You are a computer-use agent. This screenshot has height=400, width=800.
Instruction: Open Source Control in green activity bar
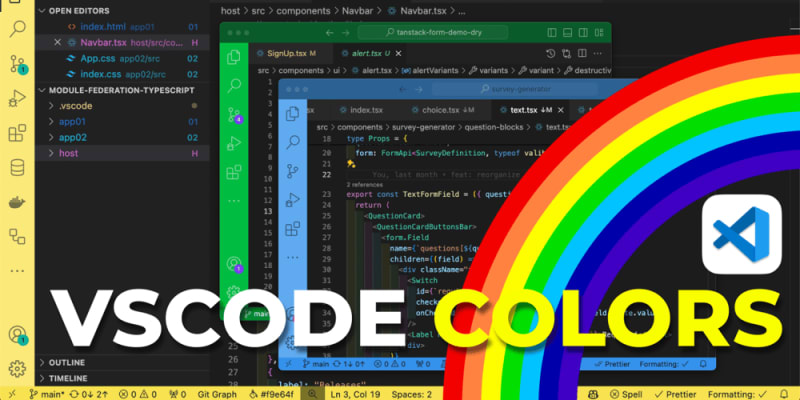pyautogui.click(x=235, y=115)
